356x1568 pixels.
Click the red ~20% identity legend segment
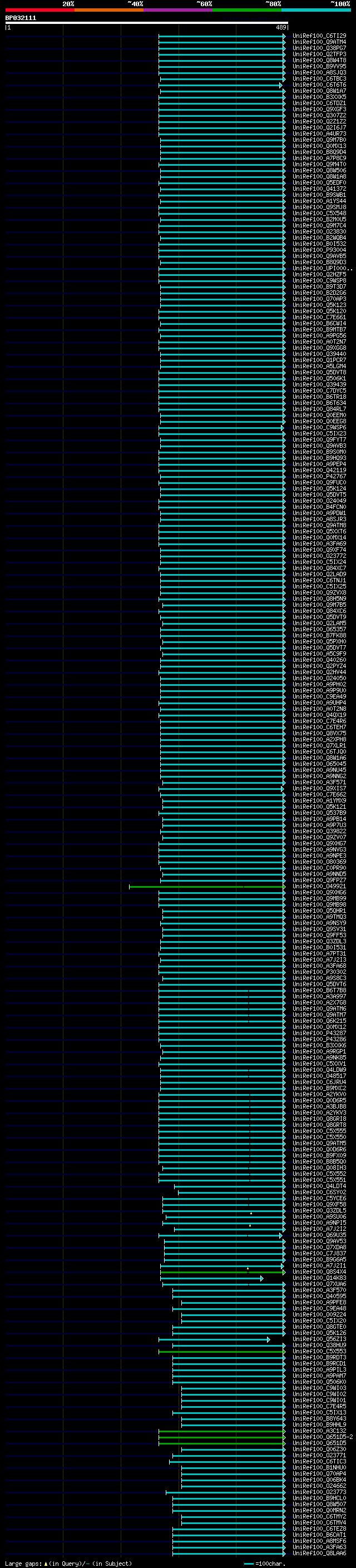[39, 10]
